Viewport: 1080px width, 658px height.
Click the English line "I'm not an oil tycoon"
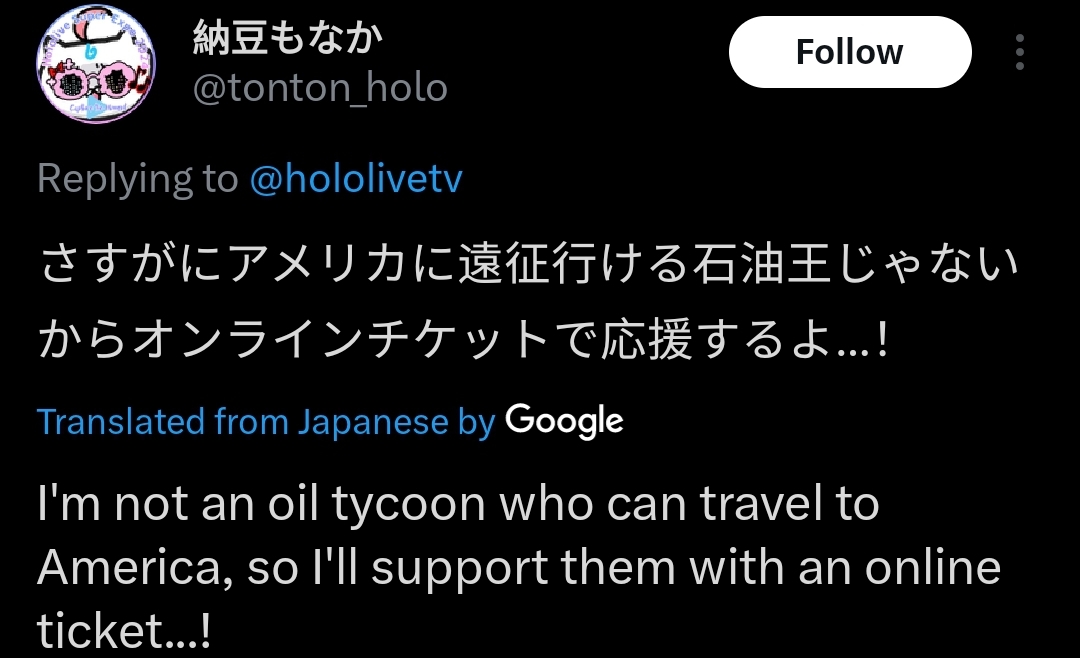[x=457, y=504]
